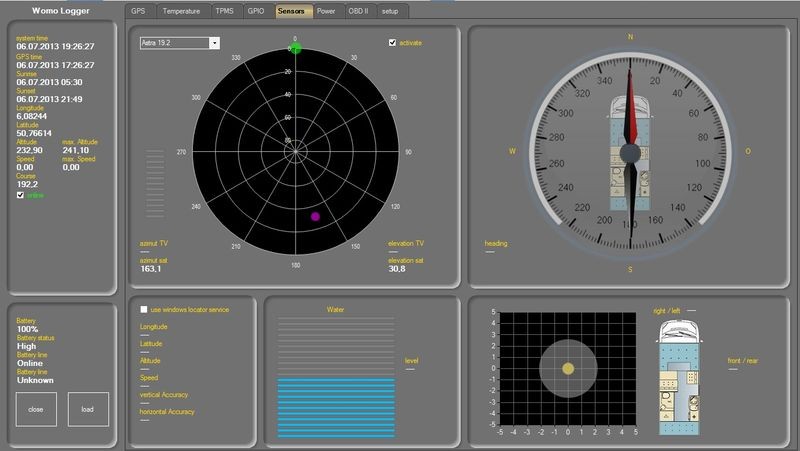This screenshot has width=800, height=451.
Task: Select the TPMS tab
Action: tap(223, 11)
